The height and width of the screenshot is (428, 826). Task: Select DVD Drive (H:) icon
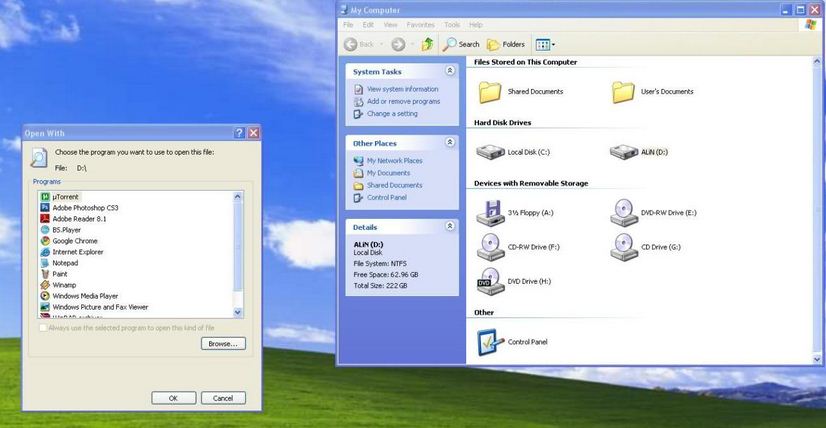pos(490,281)
